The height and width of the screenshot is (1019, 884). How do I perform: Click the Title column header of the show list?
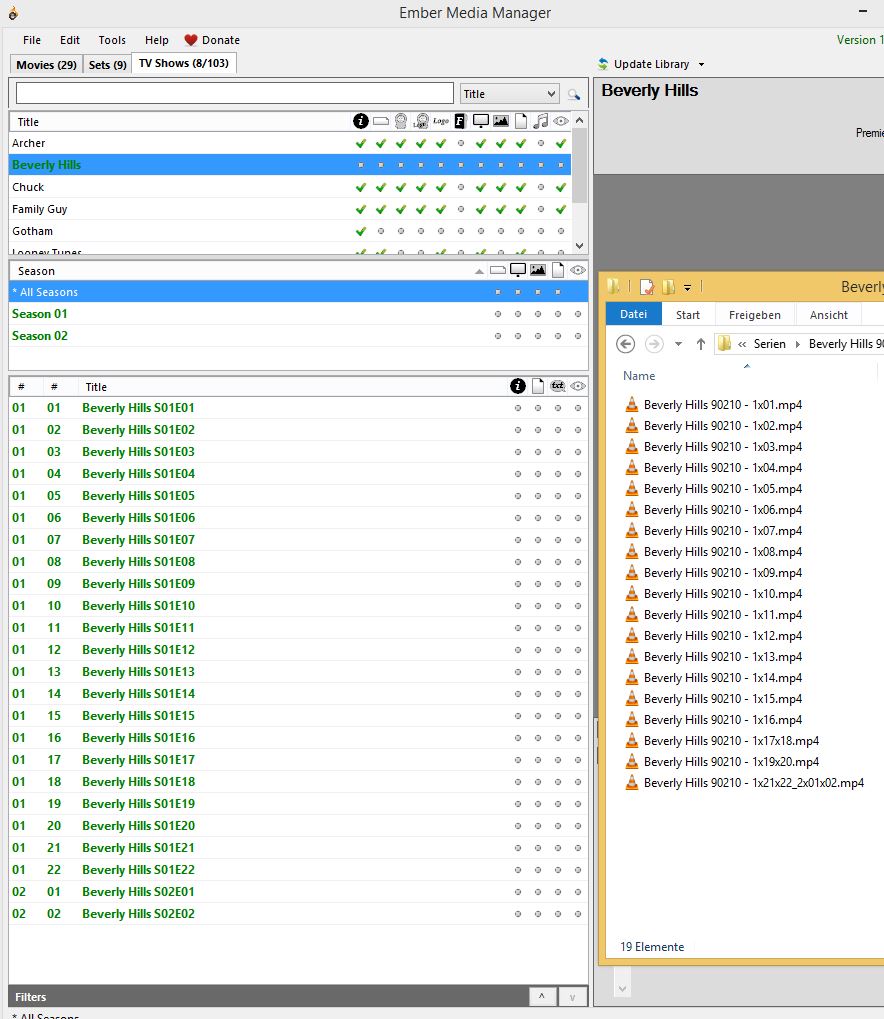(28, 122)
